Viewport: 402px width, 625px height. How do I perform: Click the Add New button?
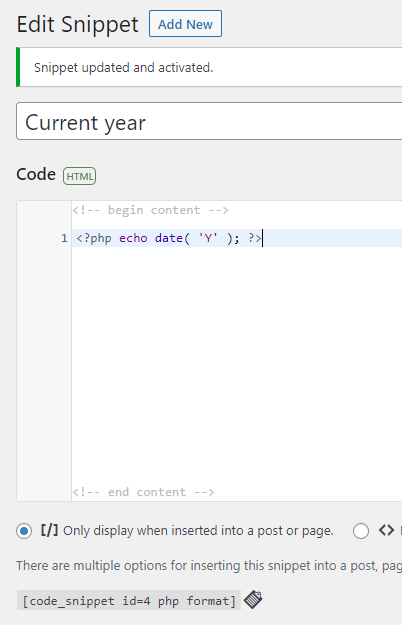(185, 24)
